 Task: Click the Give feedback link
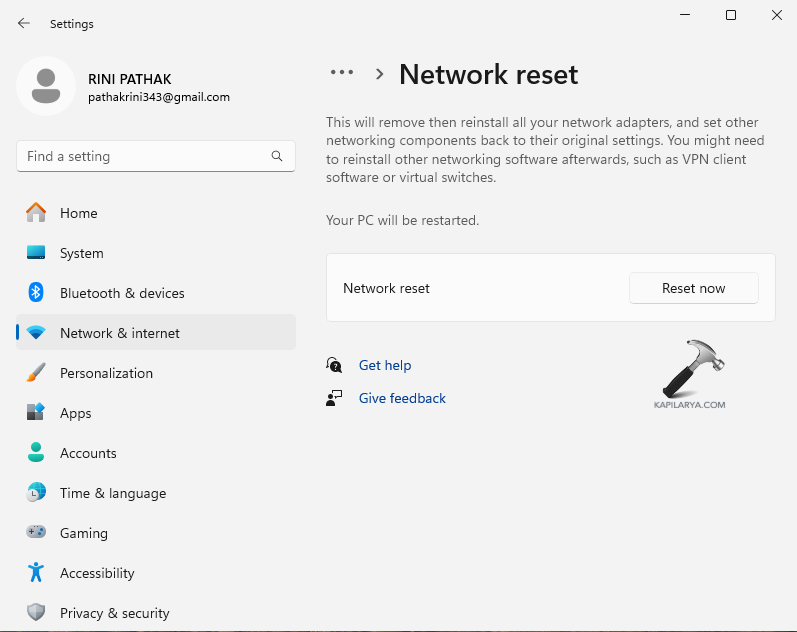(402, 398)
